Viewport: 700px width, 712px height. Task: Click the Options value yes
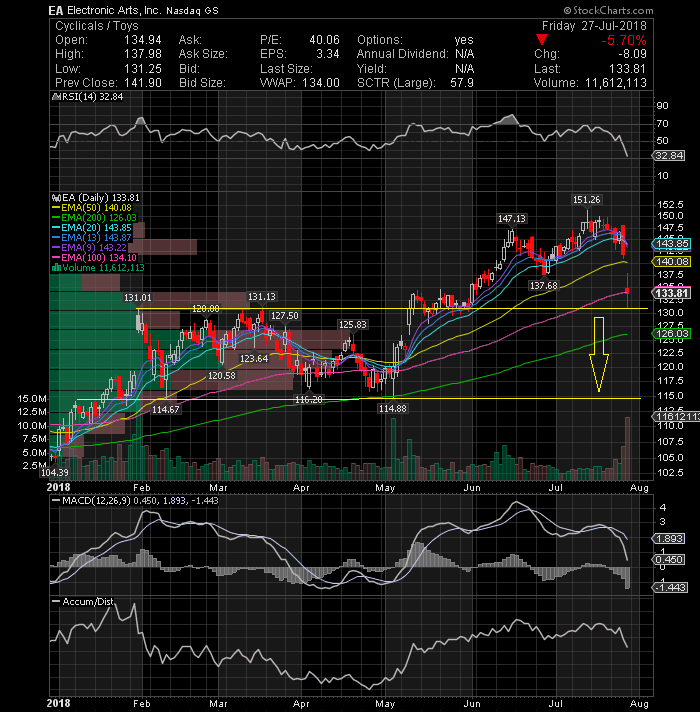click(463, 40)
